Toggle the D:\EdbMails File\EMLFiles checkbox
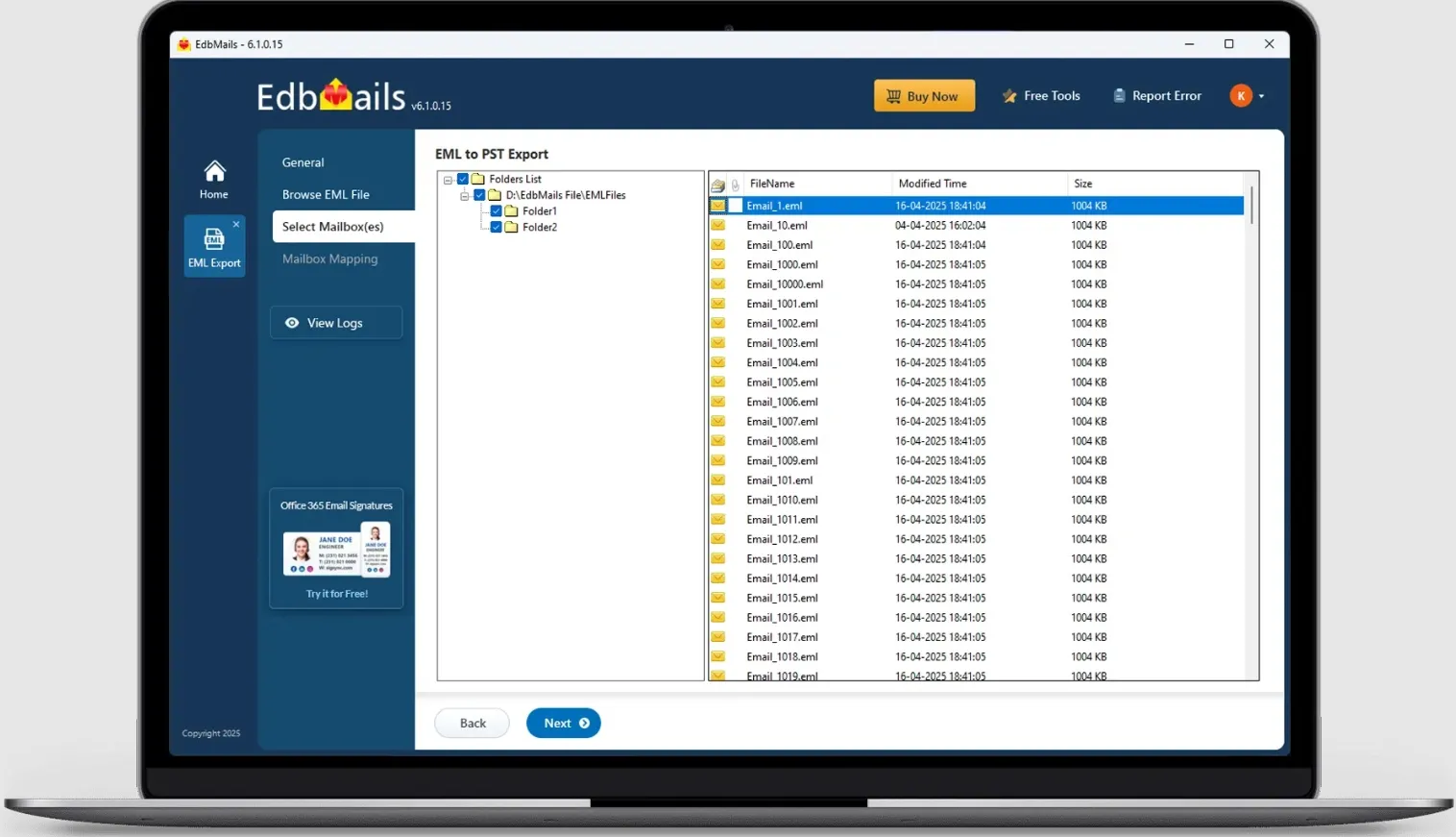The height and width of the screenshot is (837, 1456). point(479,195)
